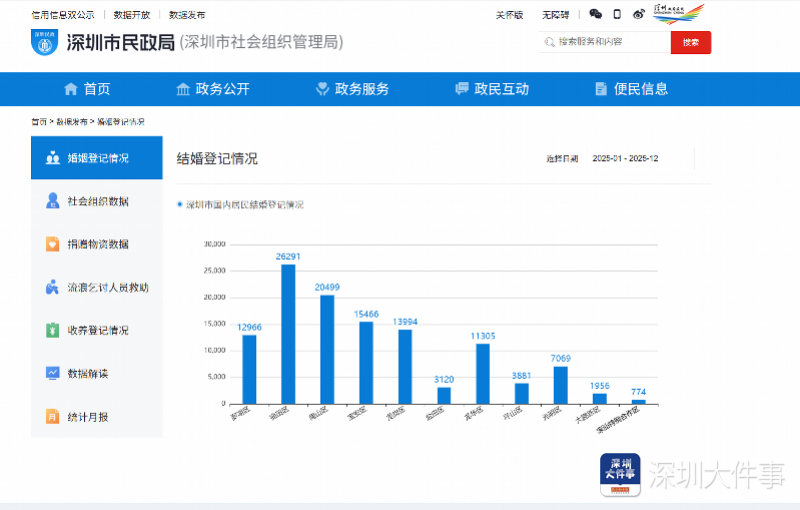Click the bar labeled 26291
The image size is (800, 510).
[288, 334]
